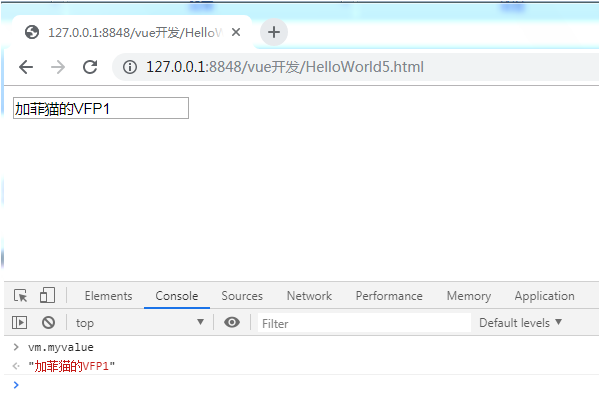This screenshot has height=398, width=600.
Task: Click the text input containing 加菲猫的VFP1
Action: pos(101,108)
